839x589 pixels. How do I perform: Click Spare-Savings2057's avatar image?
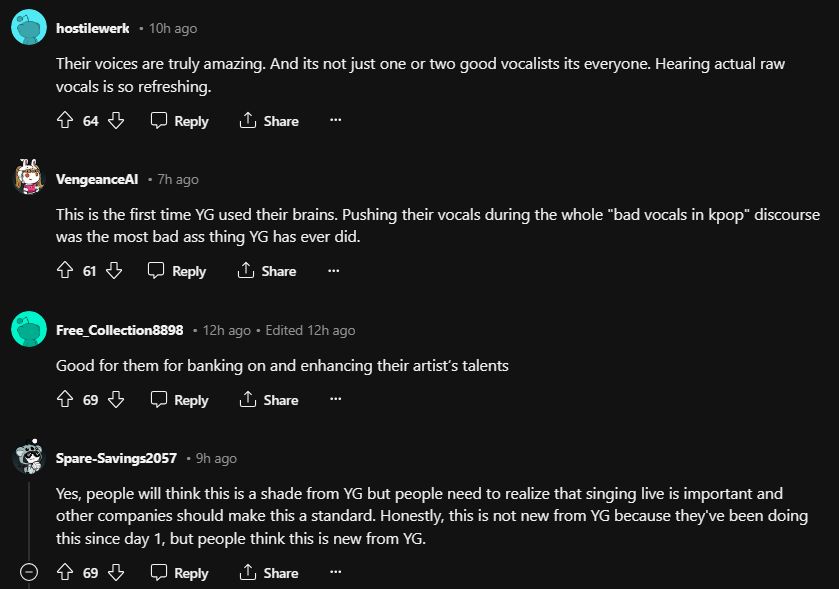pos(28,457)
